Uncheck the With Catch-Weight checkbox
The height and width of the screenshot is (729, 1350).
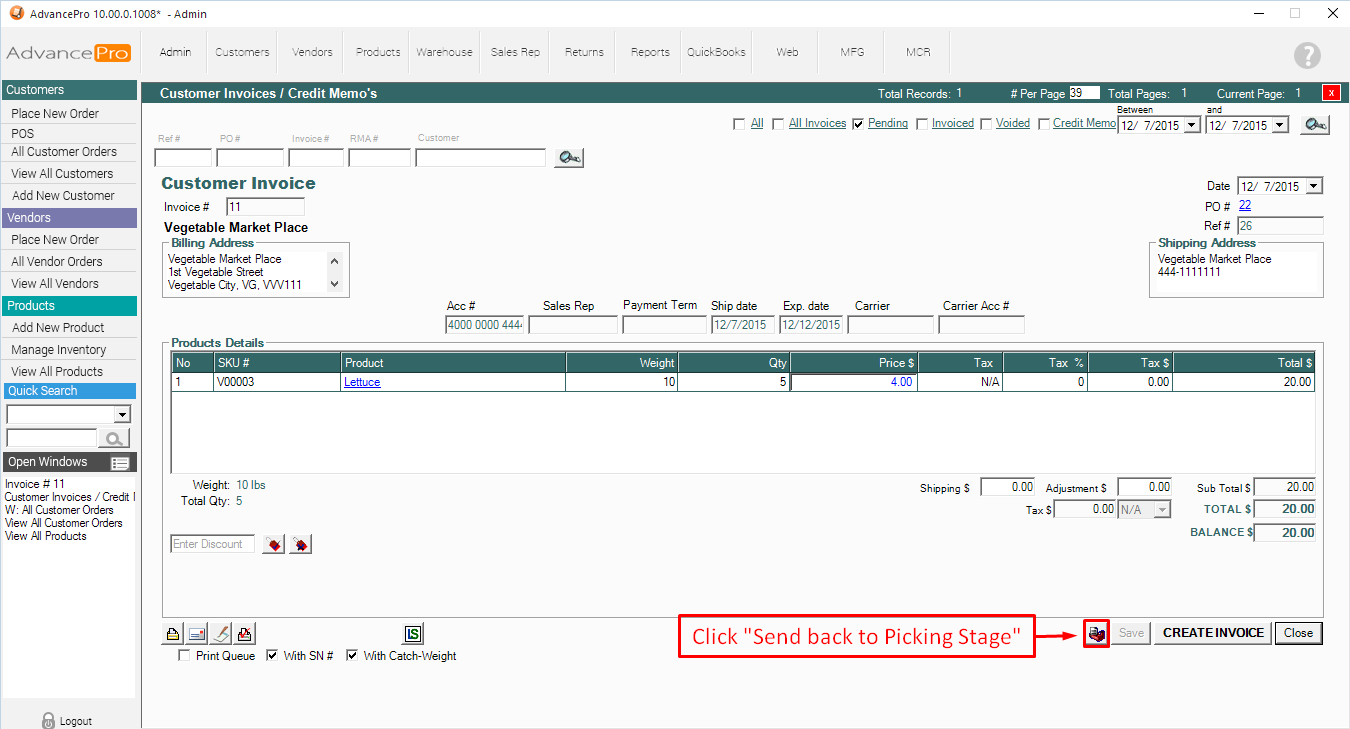tap(352, 656)
